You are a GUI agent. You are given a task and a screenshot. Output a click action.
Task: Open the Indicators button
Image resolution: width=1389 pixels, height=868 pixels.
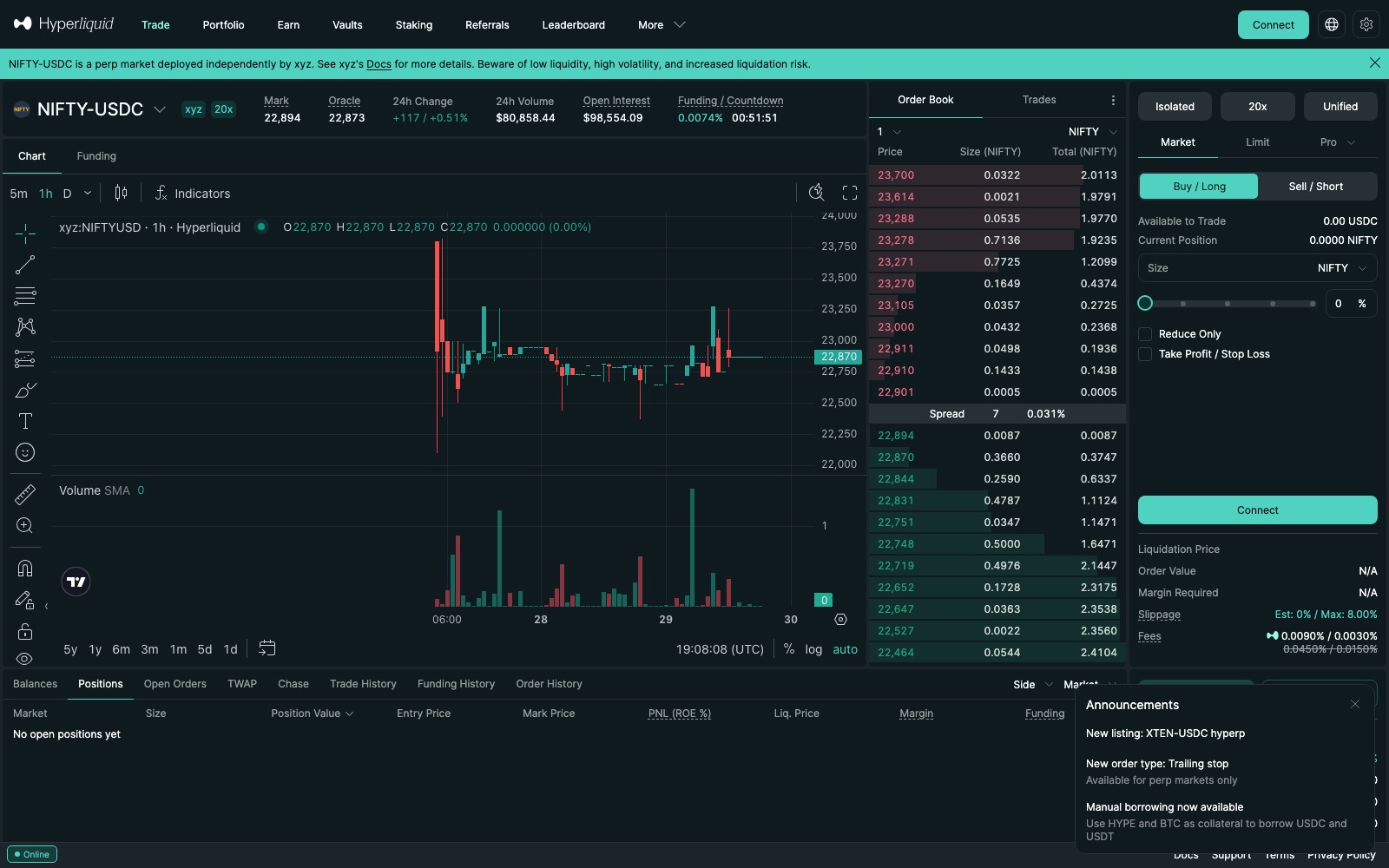pyautogui.click(x=193, y=193)
